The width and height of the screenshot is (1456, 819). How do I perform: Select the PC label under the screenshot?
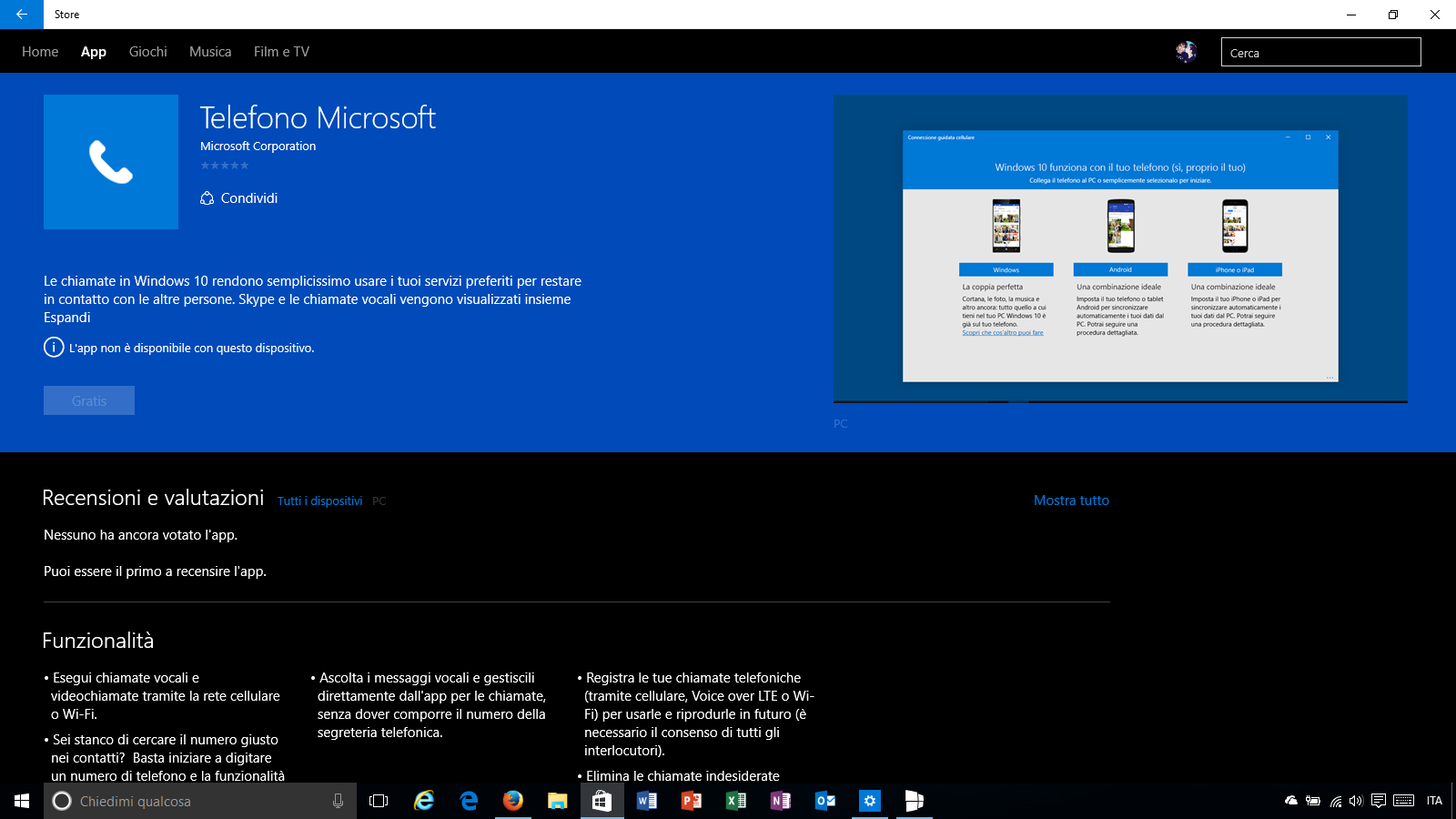tap(840, 424)
